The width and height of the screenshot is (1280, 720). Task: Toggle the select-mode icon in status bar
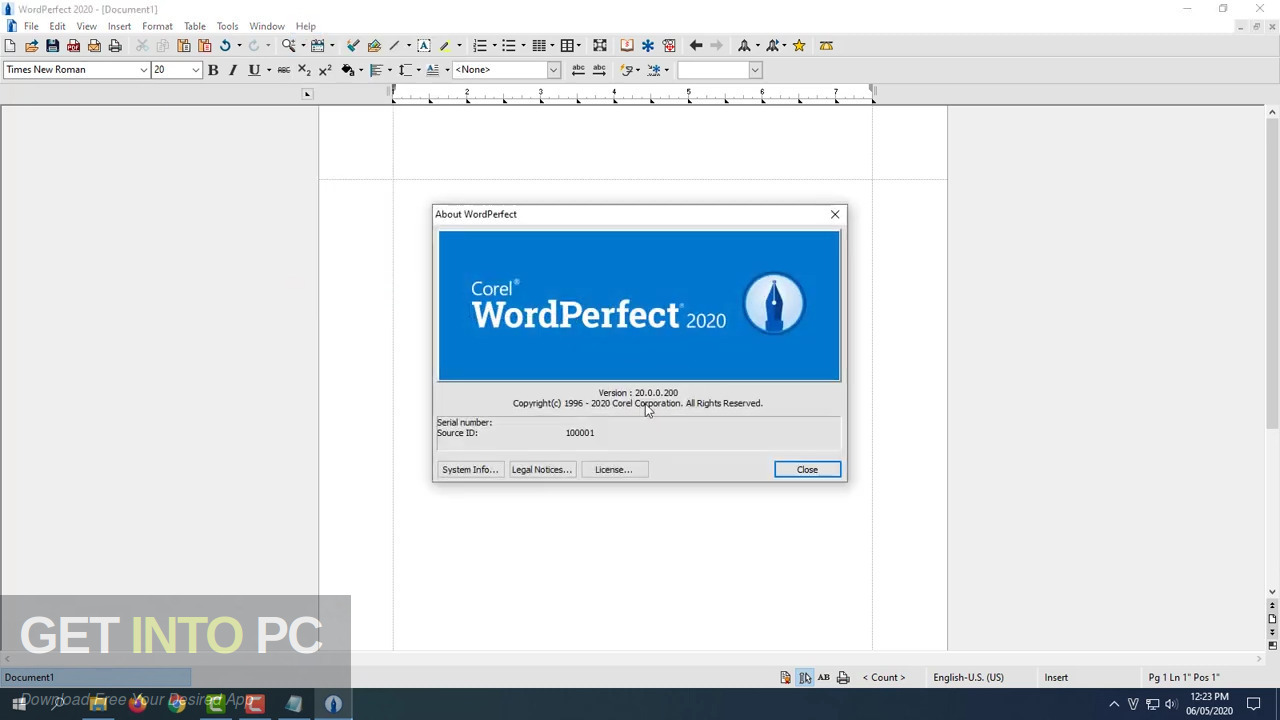tap(805, 677)
